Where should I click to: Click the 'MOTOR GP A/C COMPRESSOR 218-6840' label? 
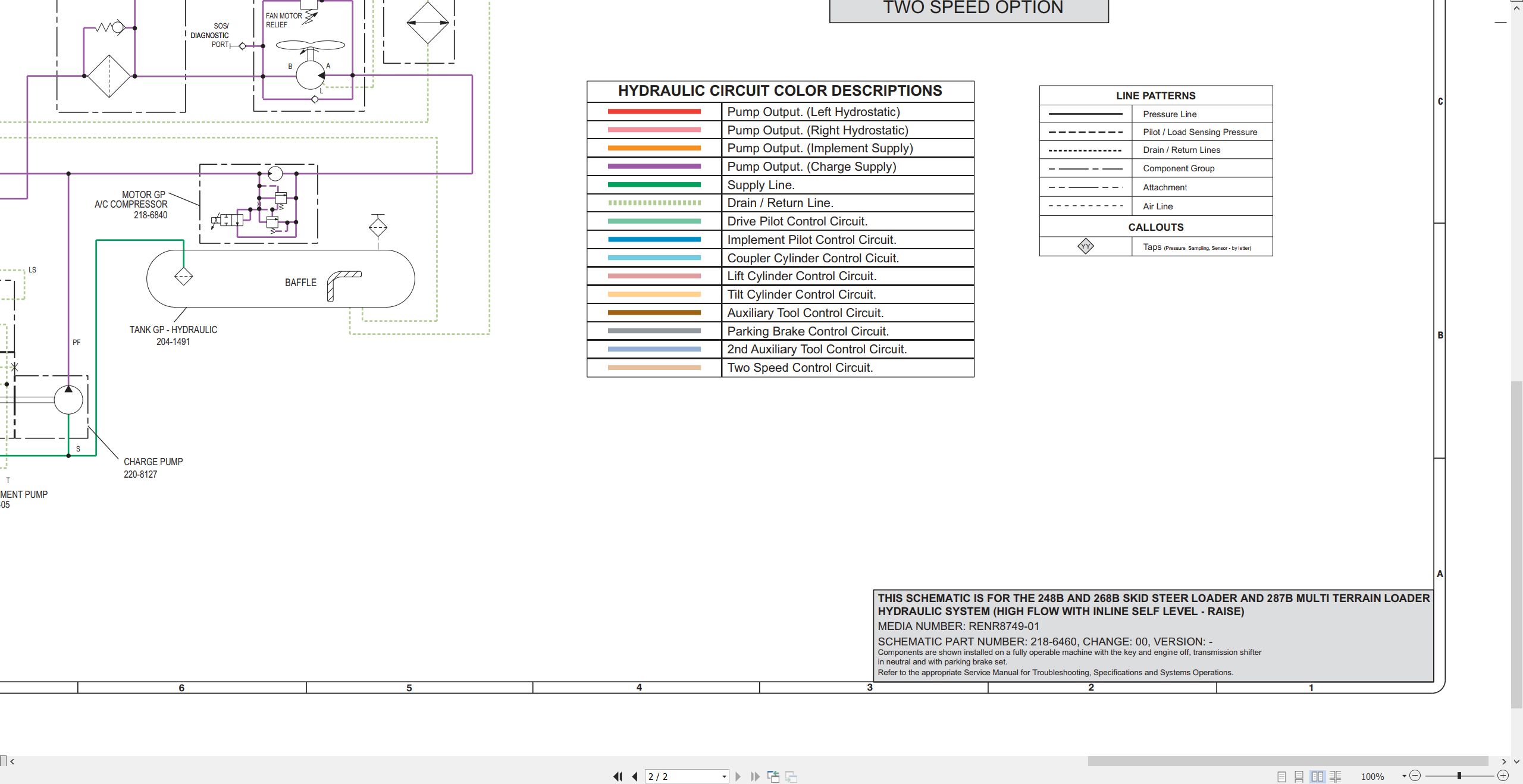pyautogui.click(x=131, y=205)
